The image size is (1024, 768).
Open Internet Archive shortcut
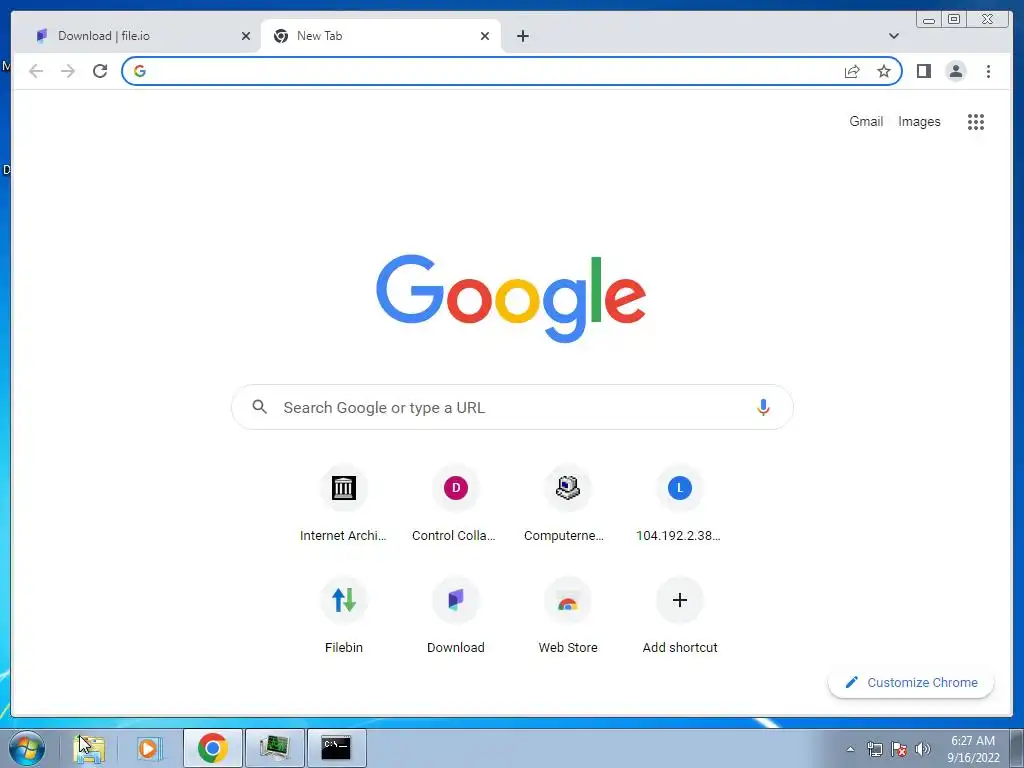(344, 505)
